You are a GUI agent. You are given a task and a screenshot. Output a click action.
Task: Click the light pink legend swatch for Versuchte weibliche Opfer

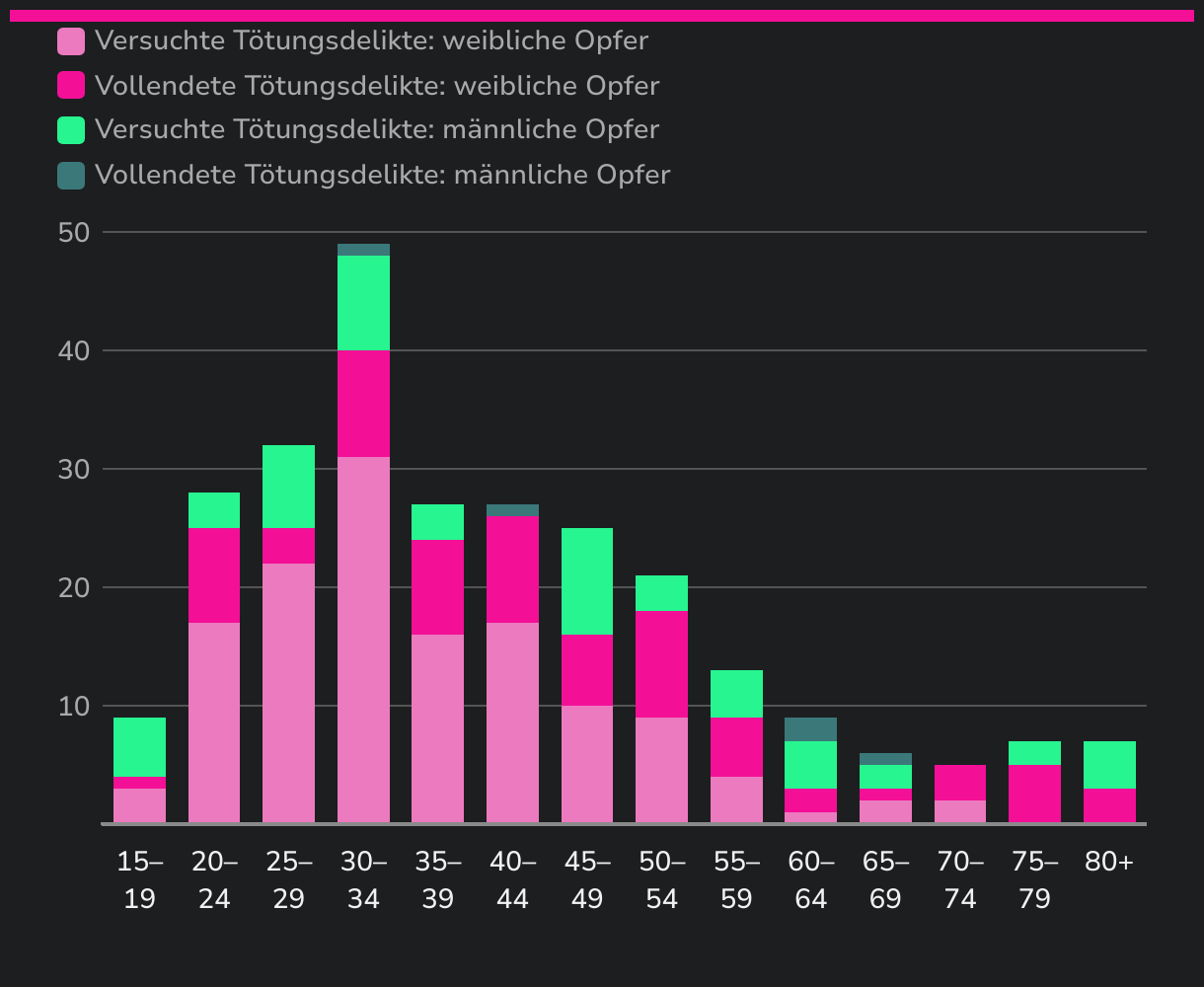click(x=71, y=41)
